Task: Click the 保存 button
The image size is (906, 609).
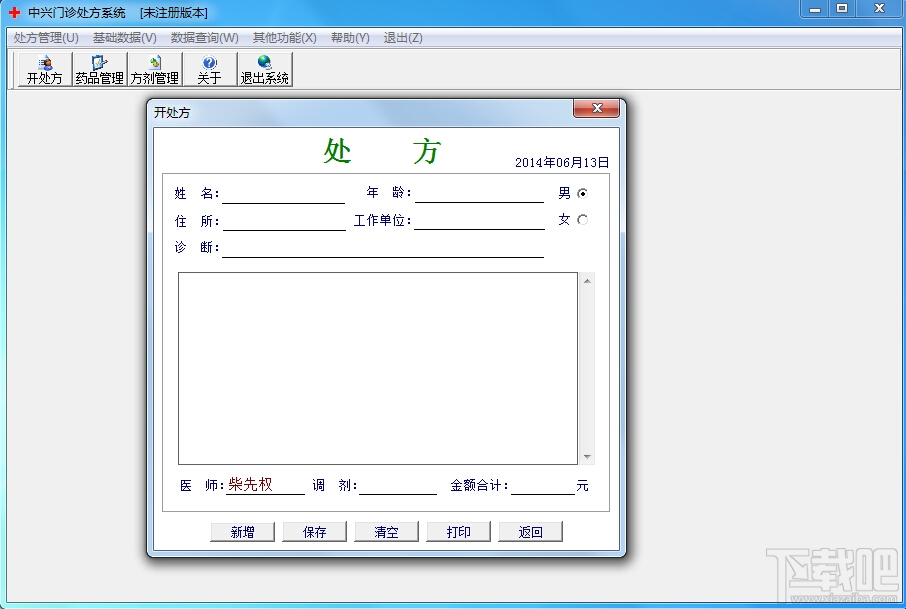Action: 314,532
